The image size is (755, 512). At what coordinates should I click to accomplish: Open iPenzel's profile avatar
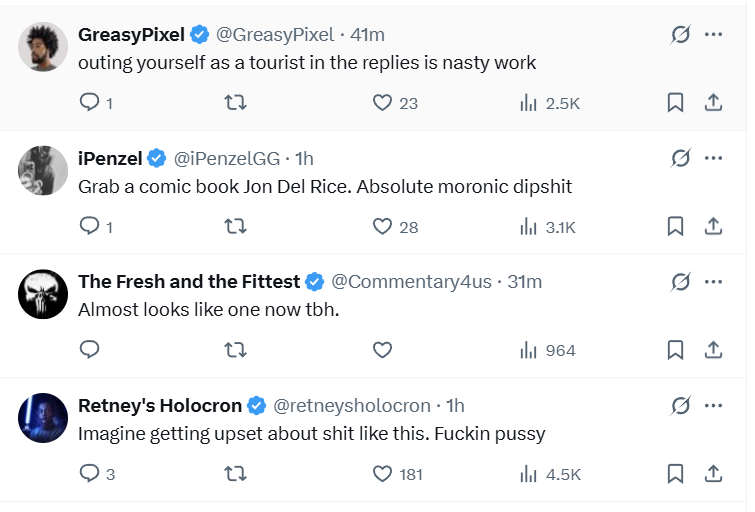pos(43,171)
